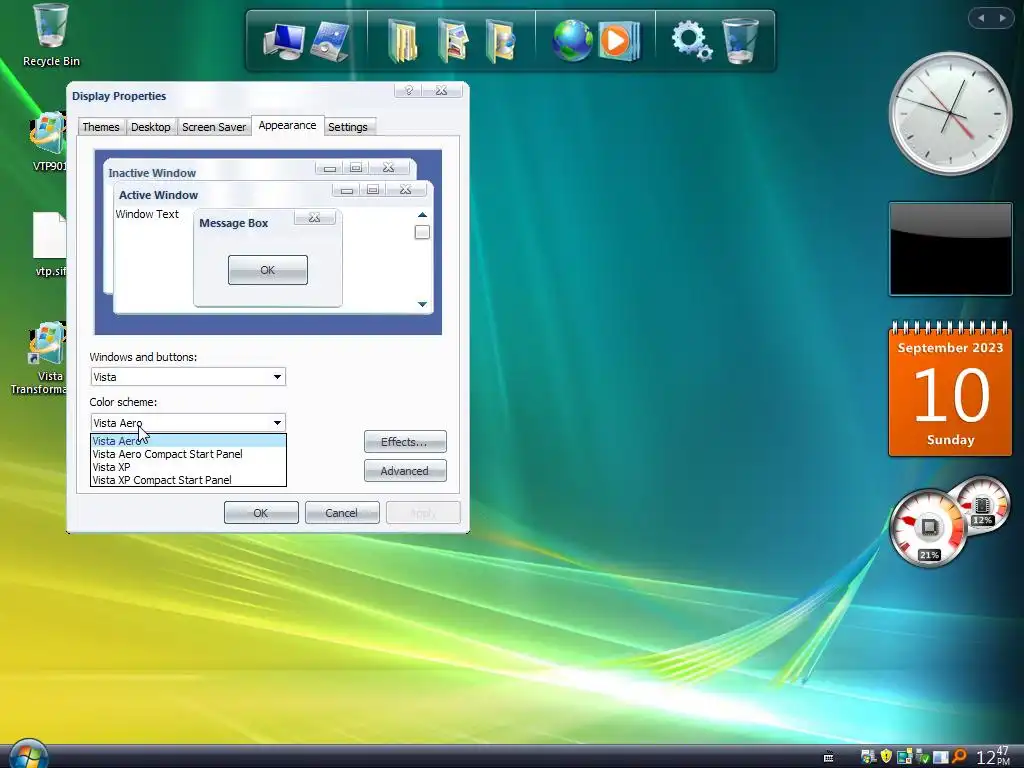The height and width of the screenshot is (768, 1024).
Task: Click the dialog's OK button at the bottom
Action: pyautogui.click(x=261, y=513)
